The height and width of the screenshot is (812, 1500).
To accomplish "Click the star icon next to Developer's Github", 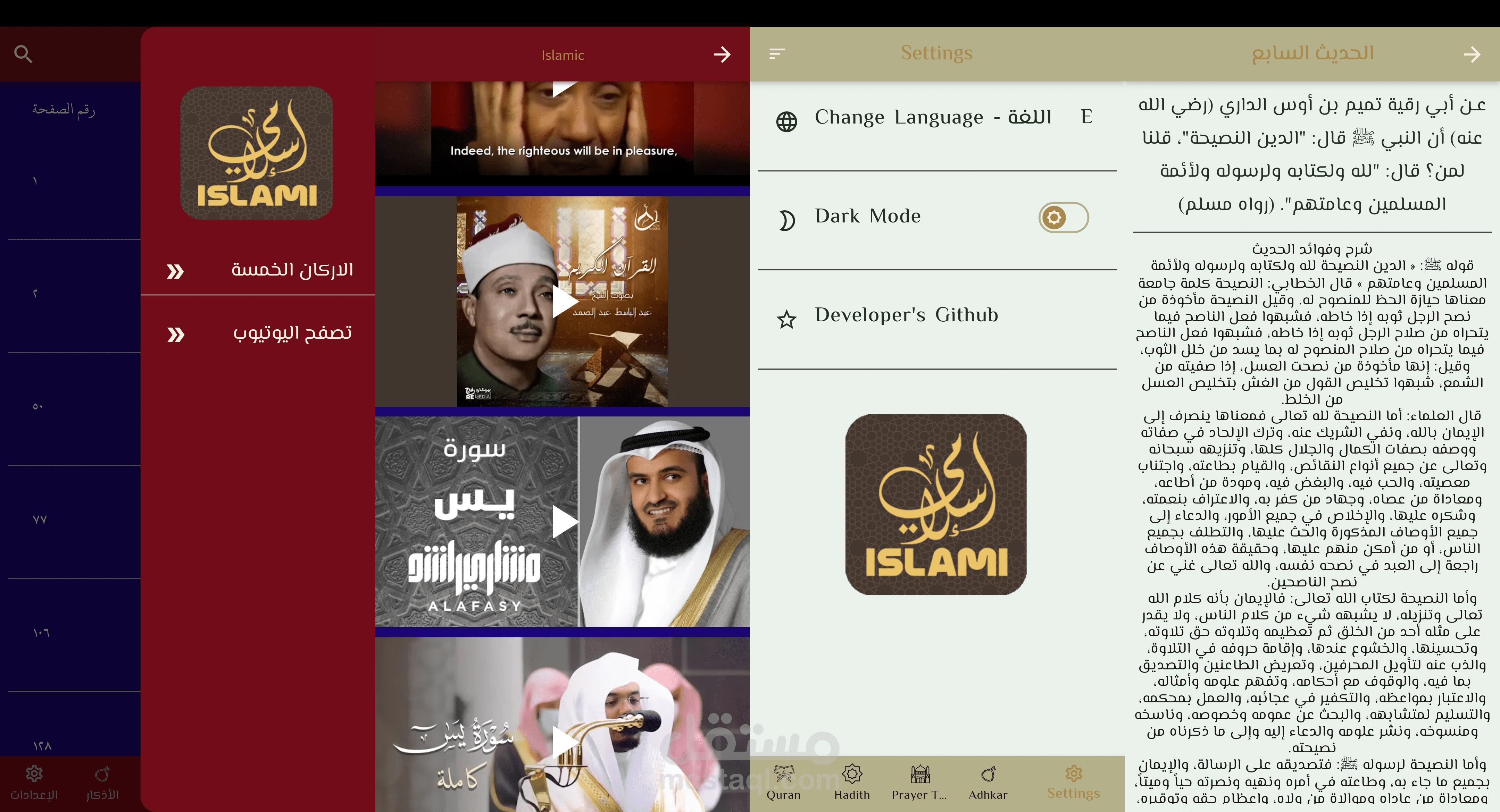I will click(786, 320).
